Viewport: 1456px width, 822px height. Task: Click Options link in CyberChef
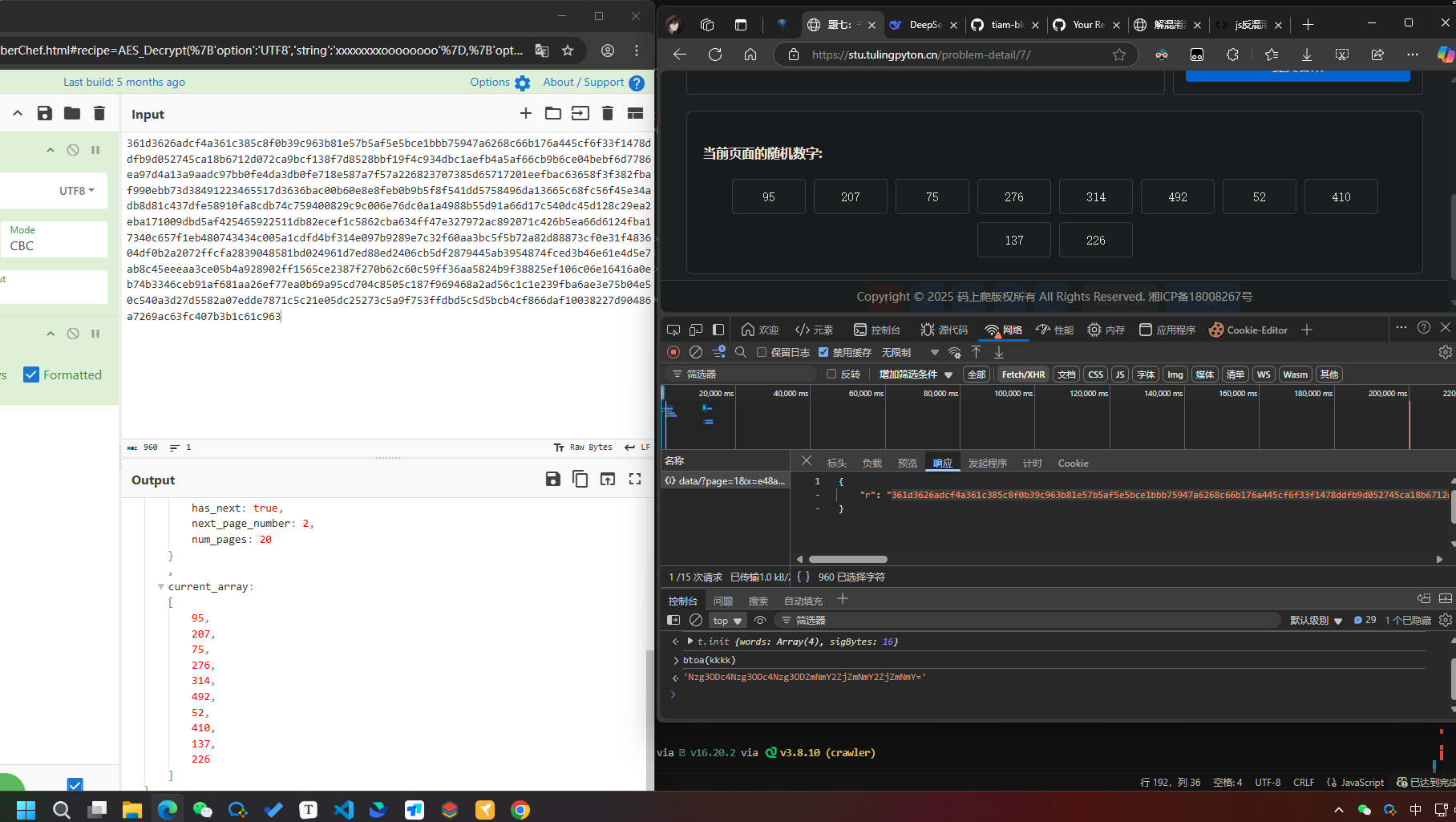[490, 82]
